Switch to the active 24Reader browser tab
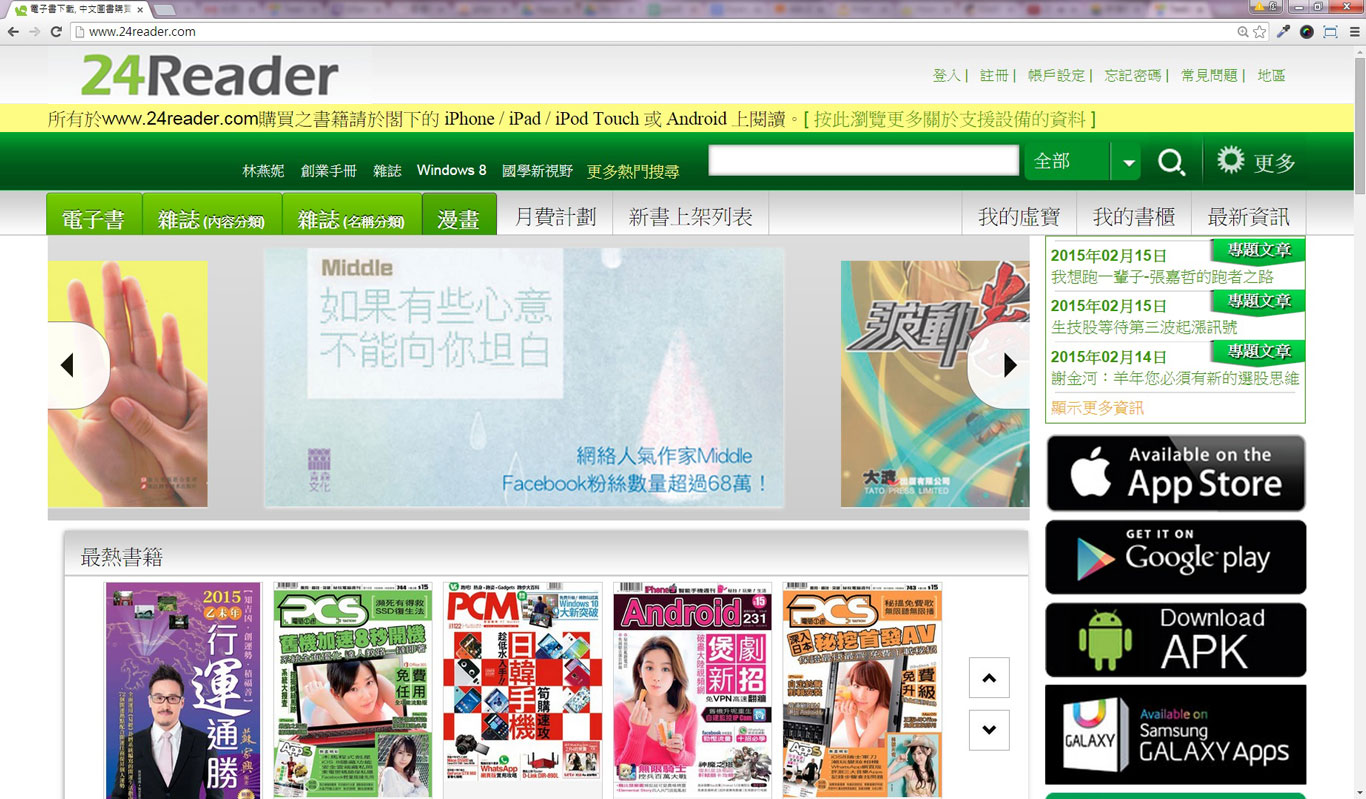Viewport: 1366px width, 799px height. (78, 9)
